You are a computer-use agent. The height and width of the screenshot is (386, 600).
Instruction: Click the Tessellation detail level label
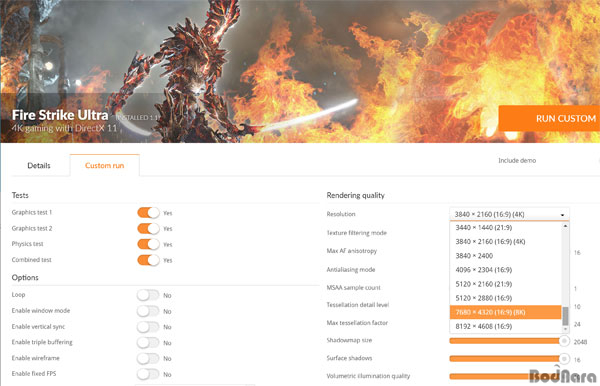[x=358, y=305]
